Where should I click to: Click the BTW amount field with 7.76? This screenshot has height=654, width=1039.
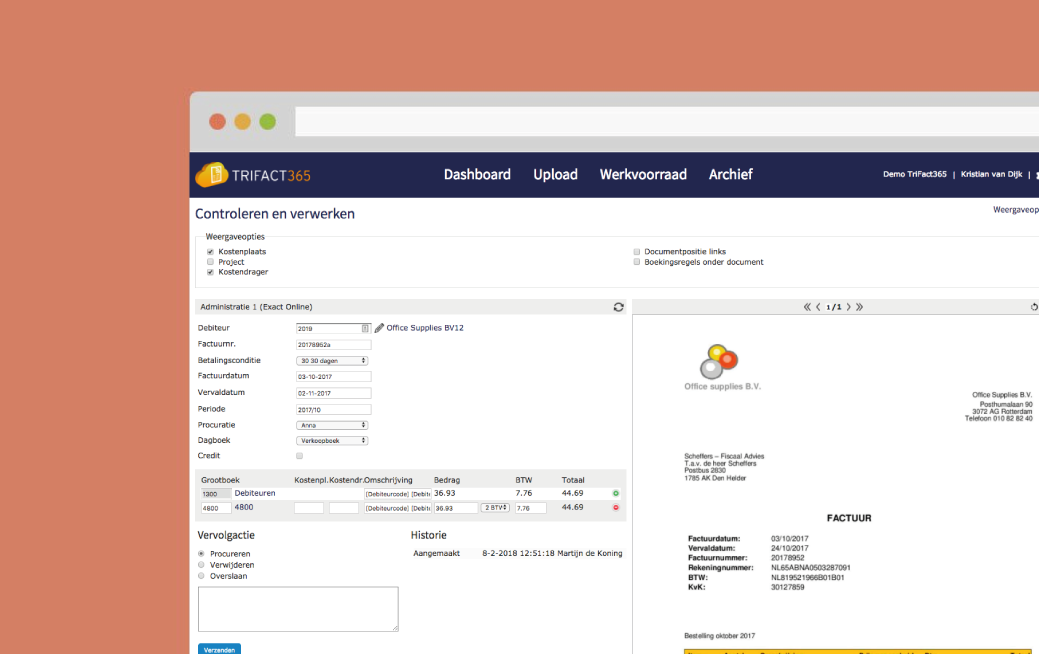tap(531, 508)
